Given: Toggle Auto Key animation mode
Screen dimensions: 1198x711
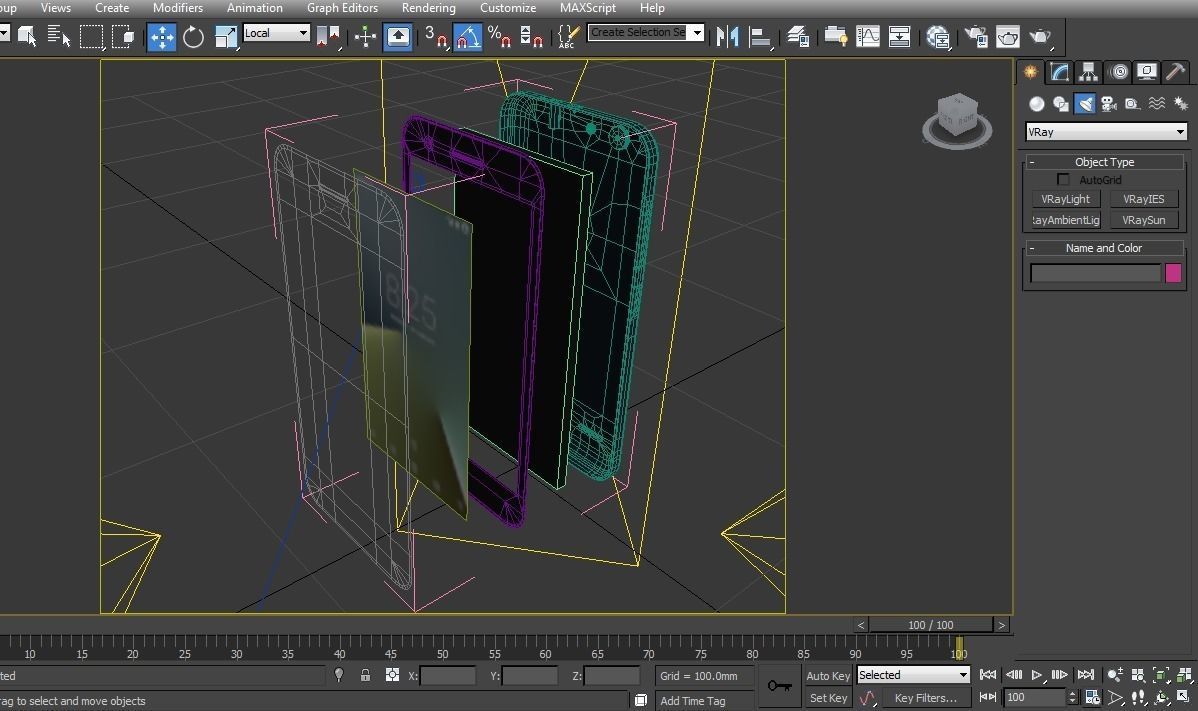Looking at the screenshot, I should [x=828, y=676].
